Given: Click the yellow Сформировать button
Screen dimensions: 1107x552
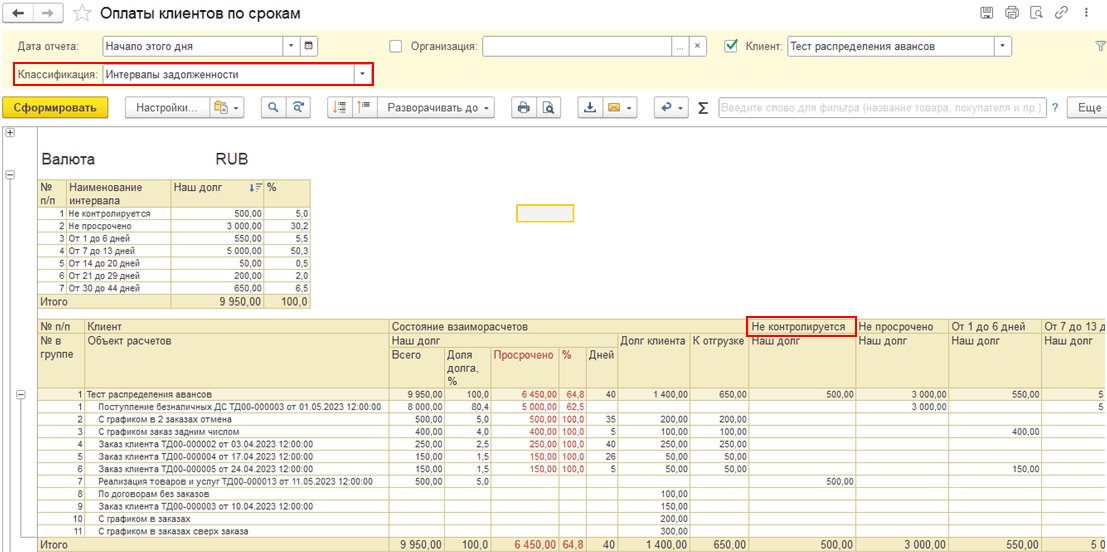Looking at the screenshot, I should tap(55, 108).
